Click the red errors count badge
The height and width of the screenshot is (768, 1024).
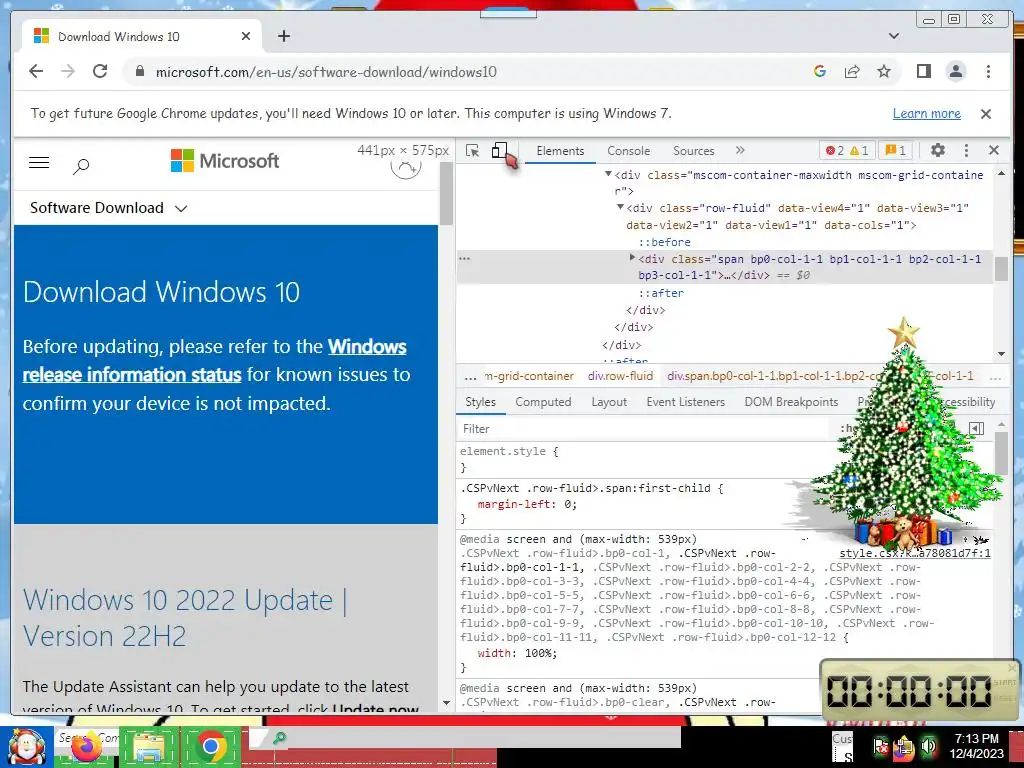835,151
